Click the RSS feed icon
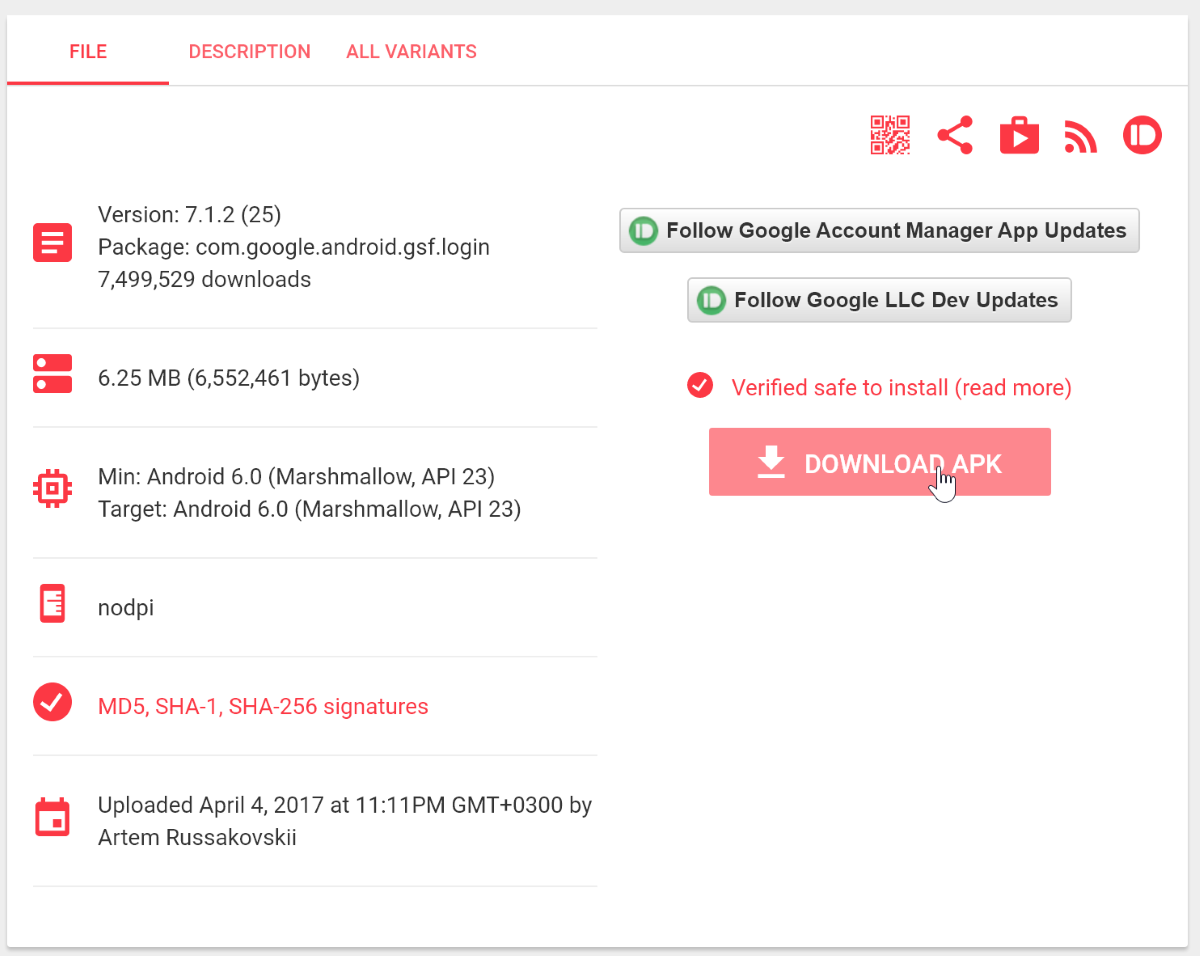Viewport: 1200px width, 956px height. tap(1081, 137)
